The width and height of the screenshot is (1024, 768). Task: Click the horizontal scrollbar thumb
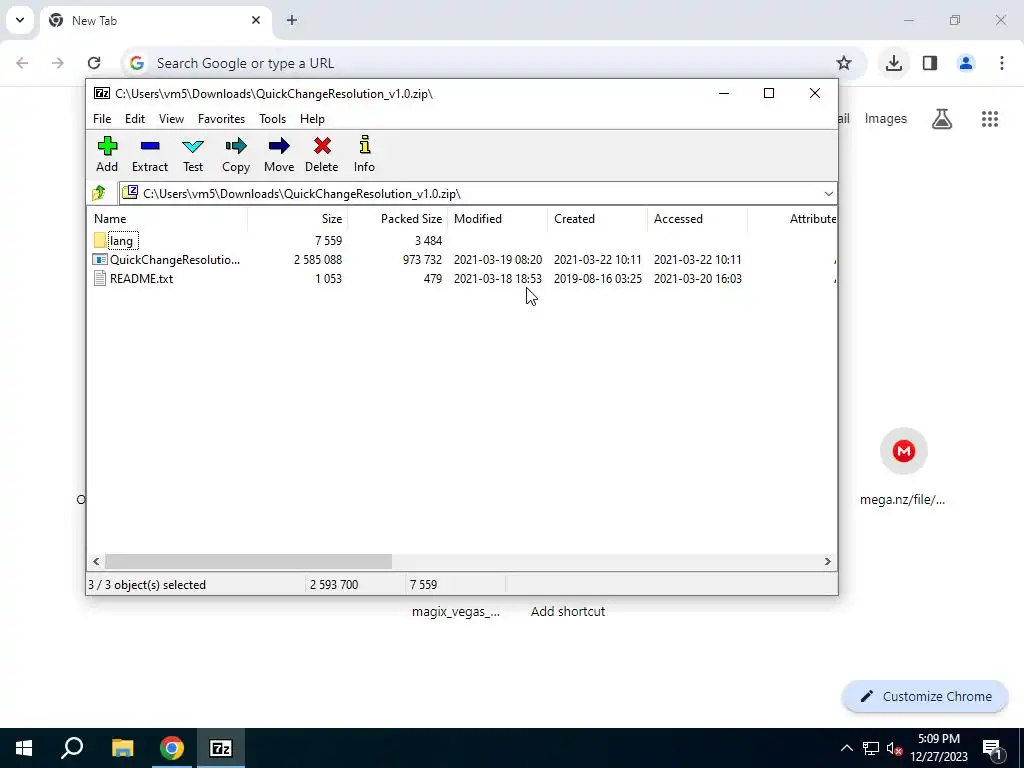click(248, 562)
